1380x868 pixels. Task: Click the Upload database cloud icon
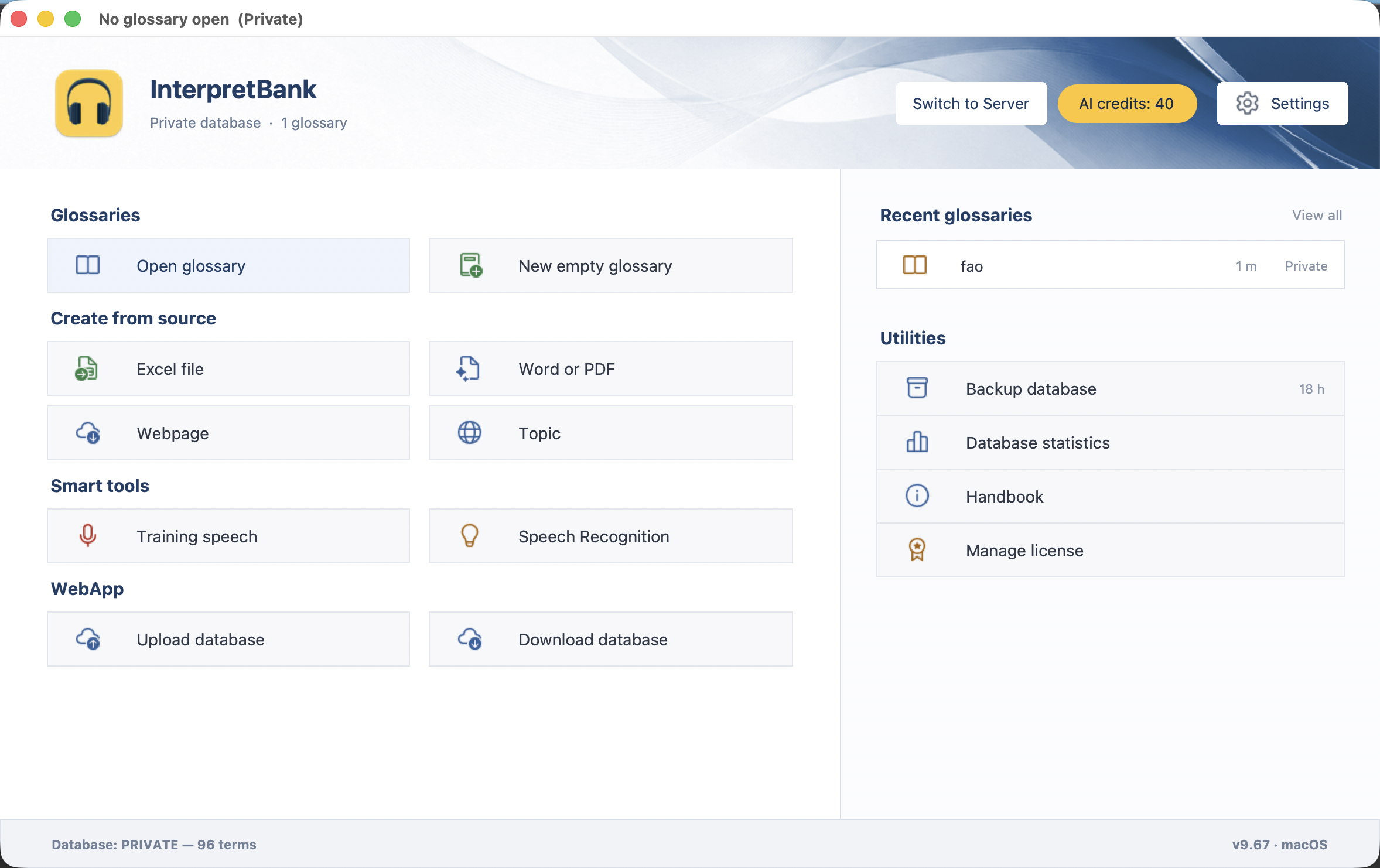tap(88, 639)
